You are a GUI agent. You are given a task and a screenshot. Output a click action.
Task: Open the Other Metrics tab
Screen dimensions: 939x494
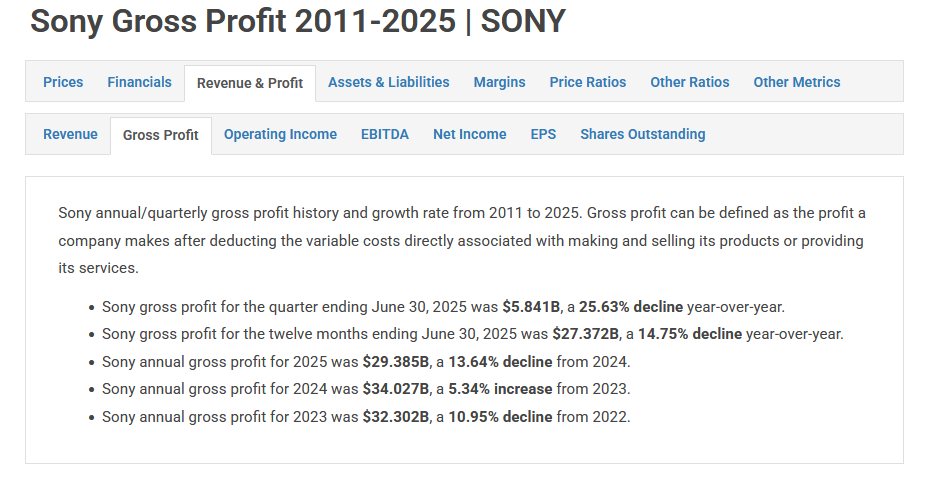796,82
